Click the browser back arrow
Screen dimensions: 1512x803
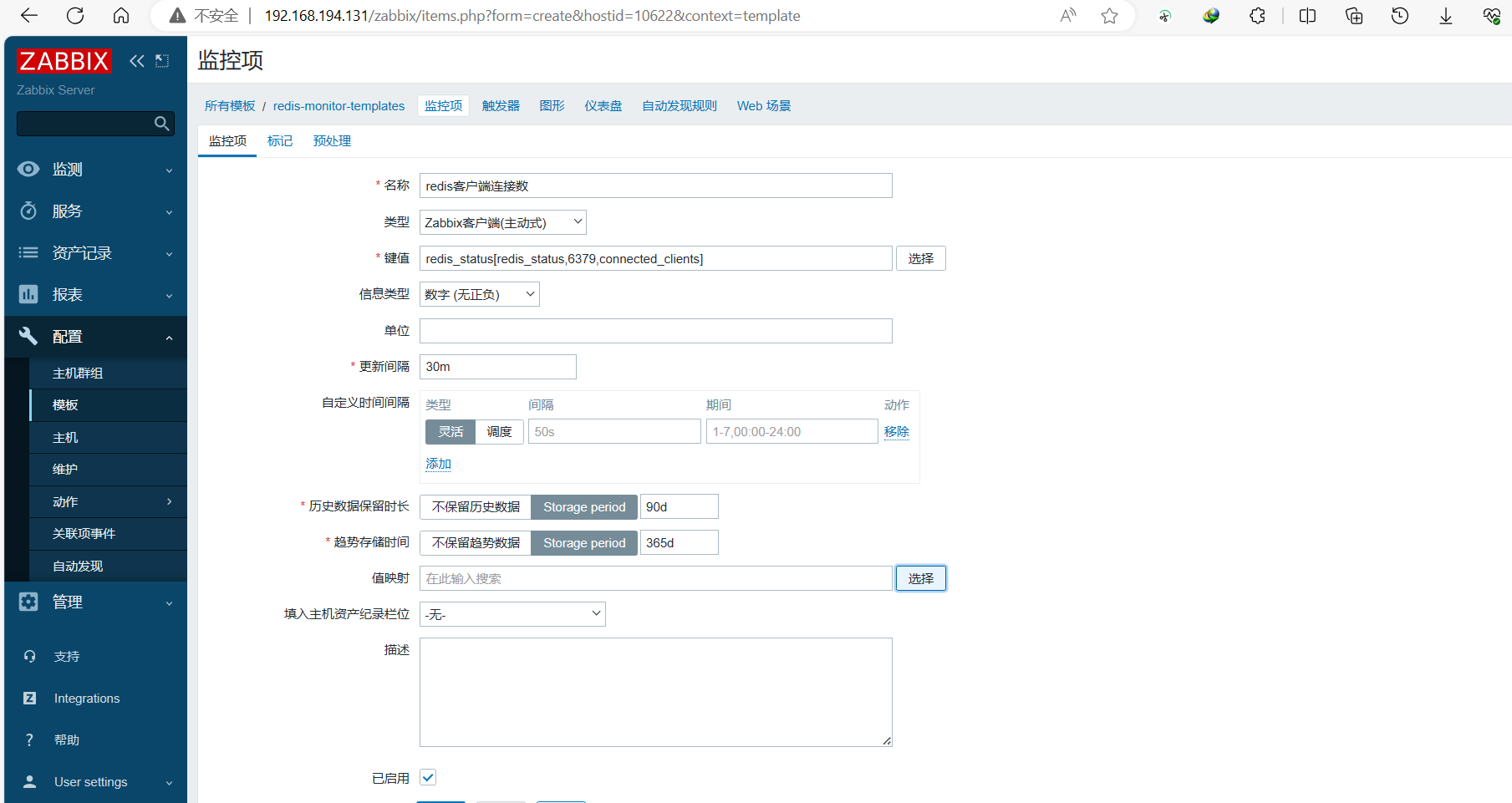pos(29,16)
